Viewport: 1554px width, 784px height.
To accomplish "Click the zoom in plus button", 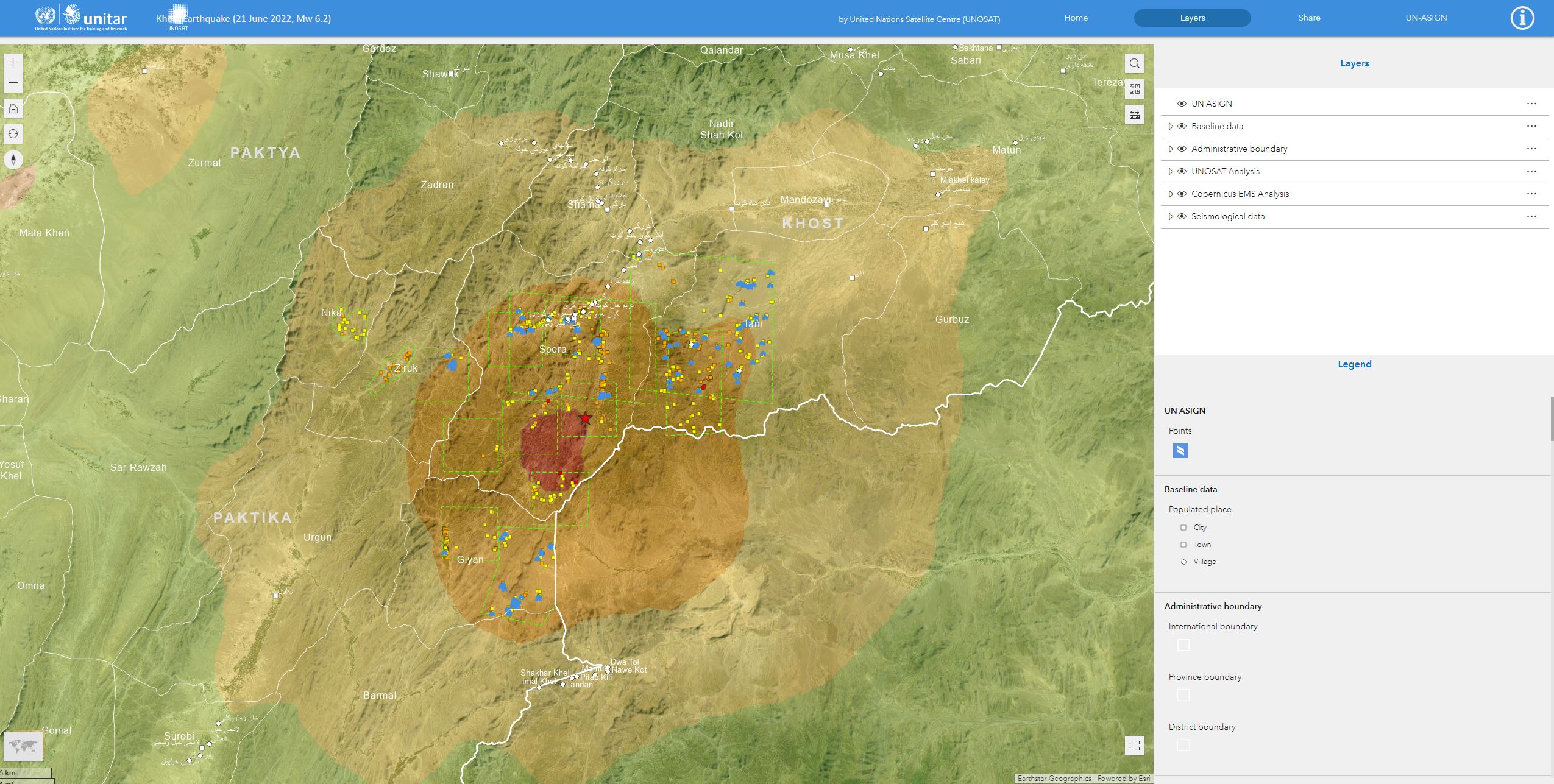I will [13, 63].
